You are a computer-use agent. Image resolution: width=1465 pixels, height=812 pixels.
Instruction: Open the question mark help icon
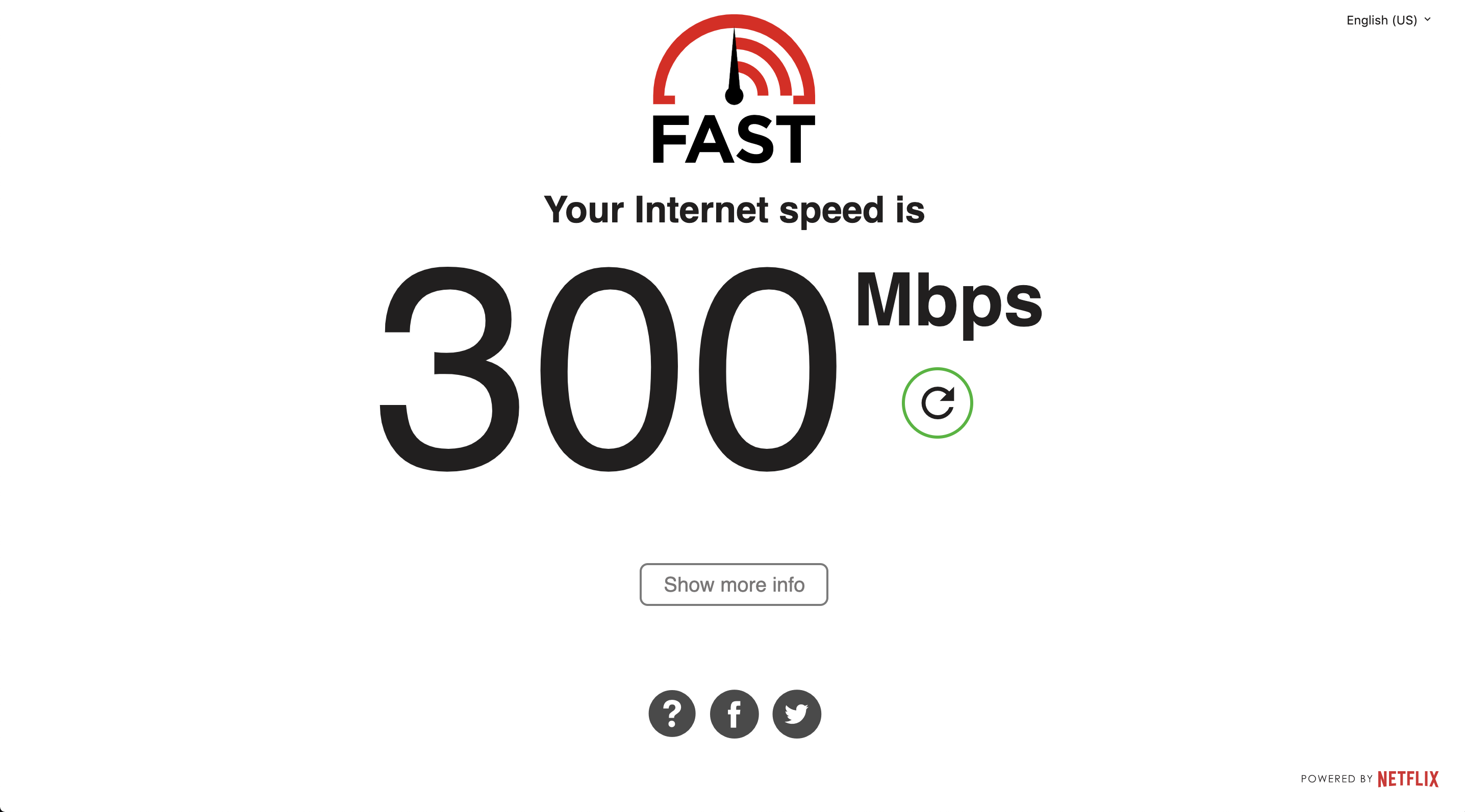click(x=672, y=714)
